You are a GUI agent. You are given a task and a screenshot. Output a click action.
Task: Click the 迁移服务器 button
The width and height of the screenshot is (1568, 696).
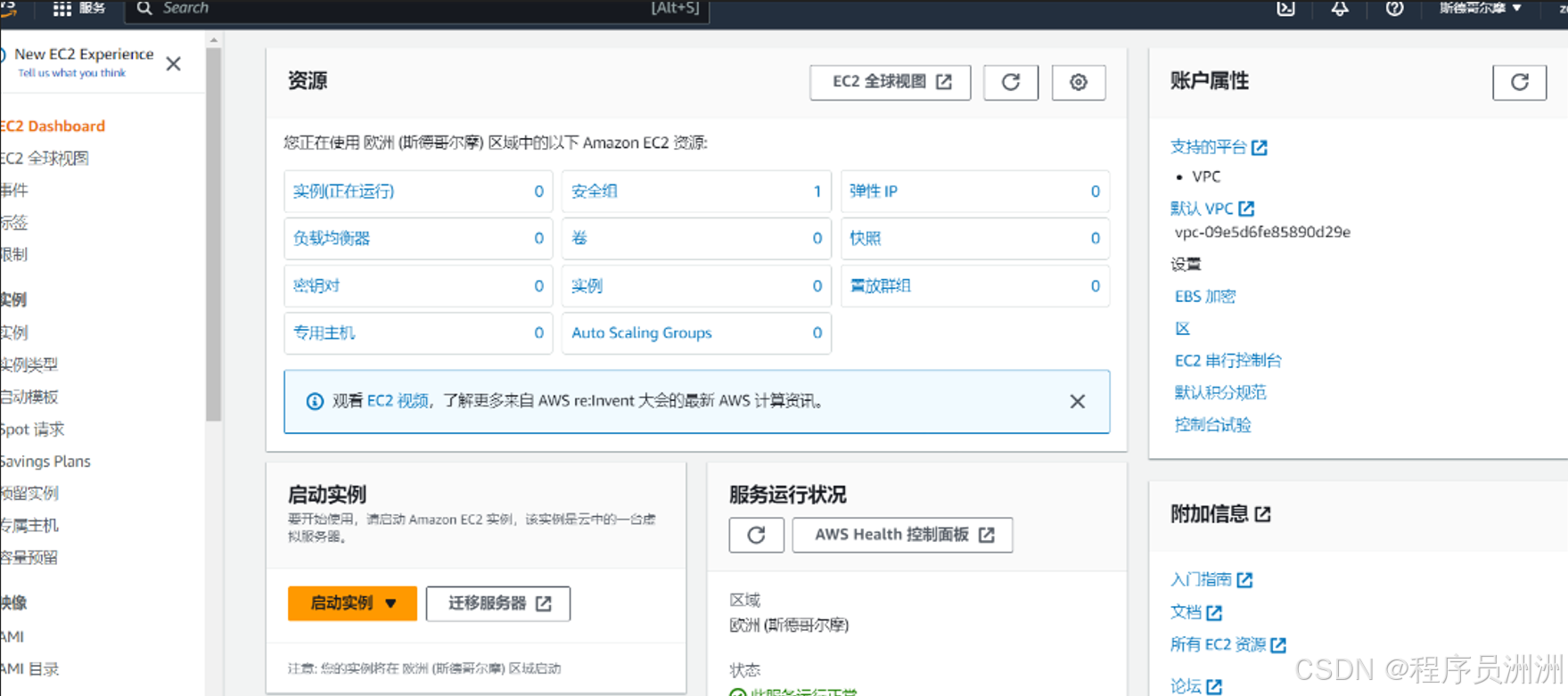coord(498,603)
